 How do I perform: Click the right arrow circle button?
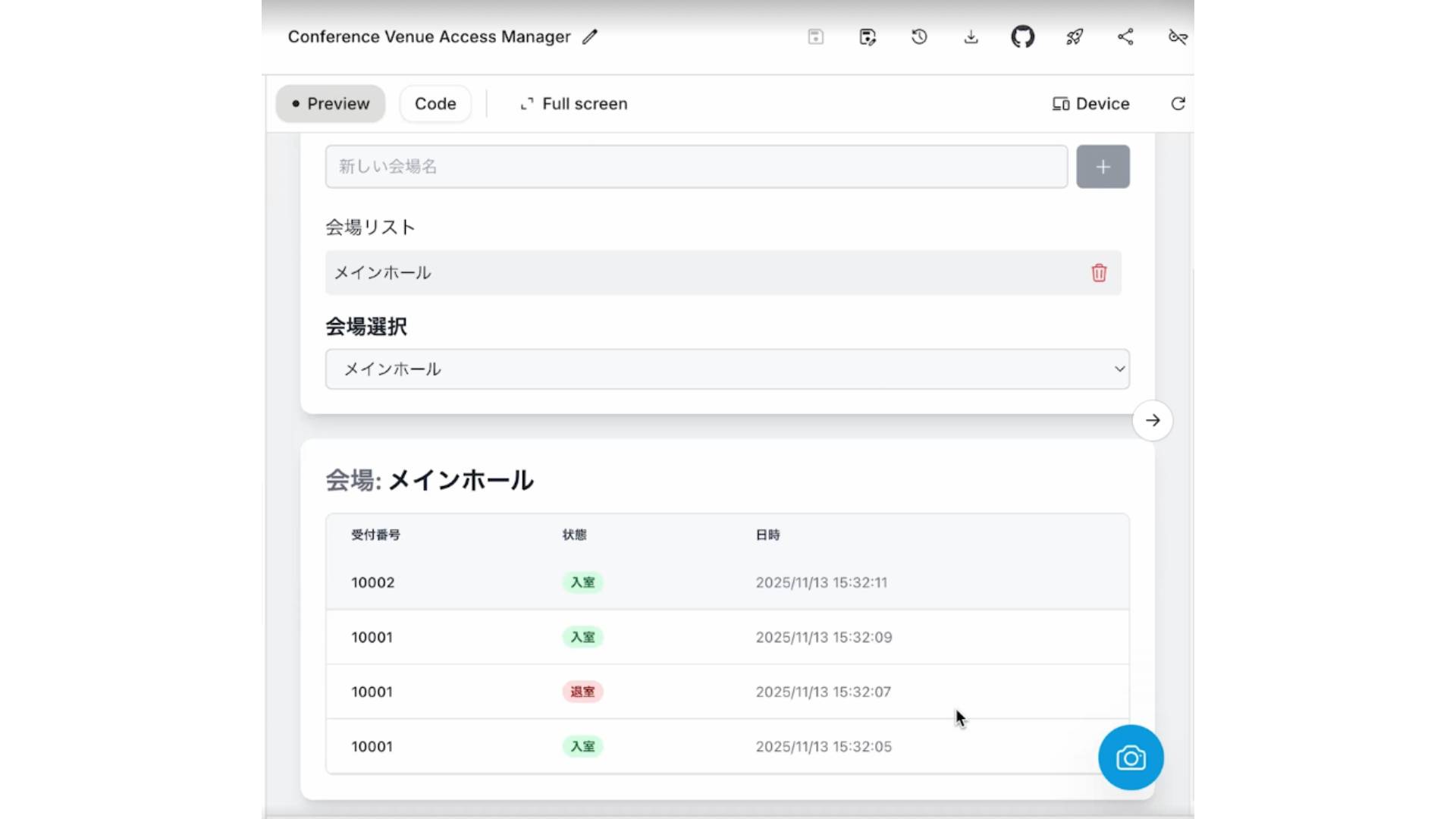(1152, 420)
